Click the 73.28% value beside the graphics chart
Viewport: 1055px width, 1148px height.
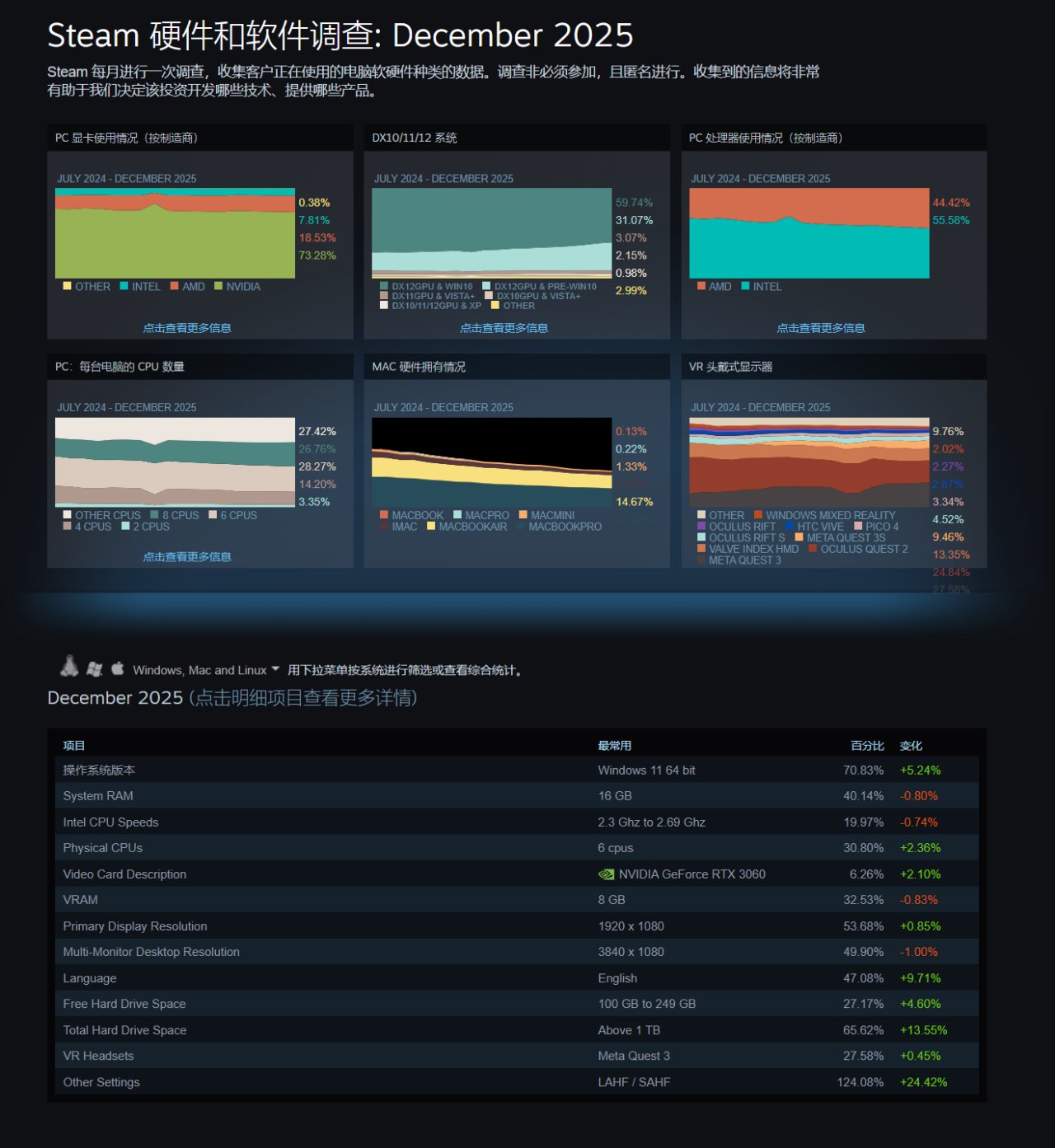(317, 255)
